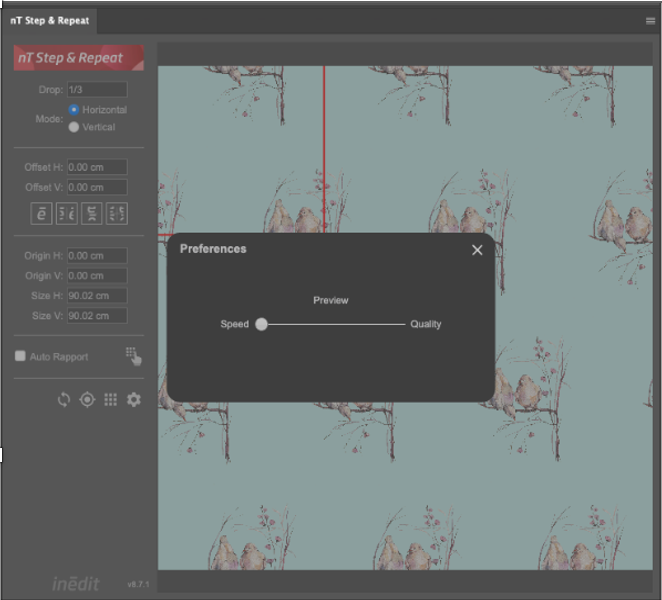Click the 'Preferences' dialog title
662x600 pixels.
213,249
